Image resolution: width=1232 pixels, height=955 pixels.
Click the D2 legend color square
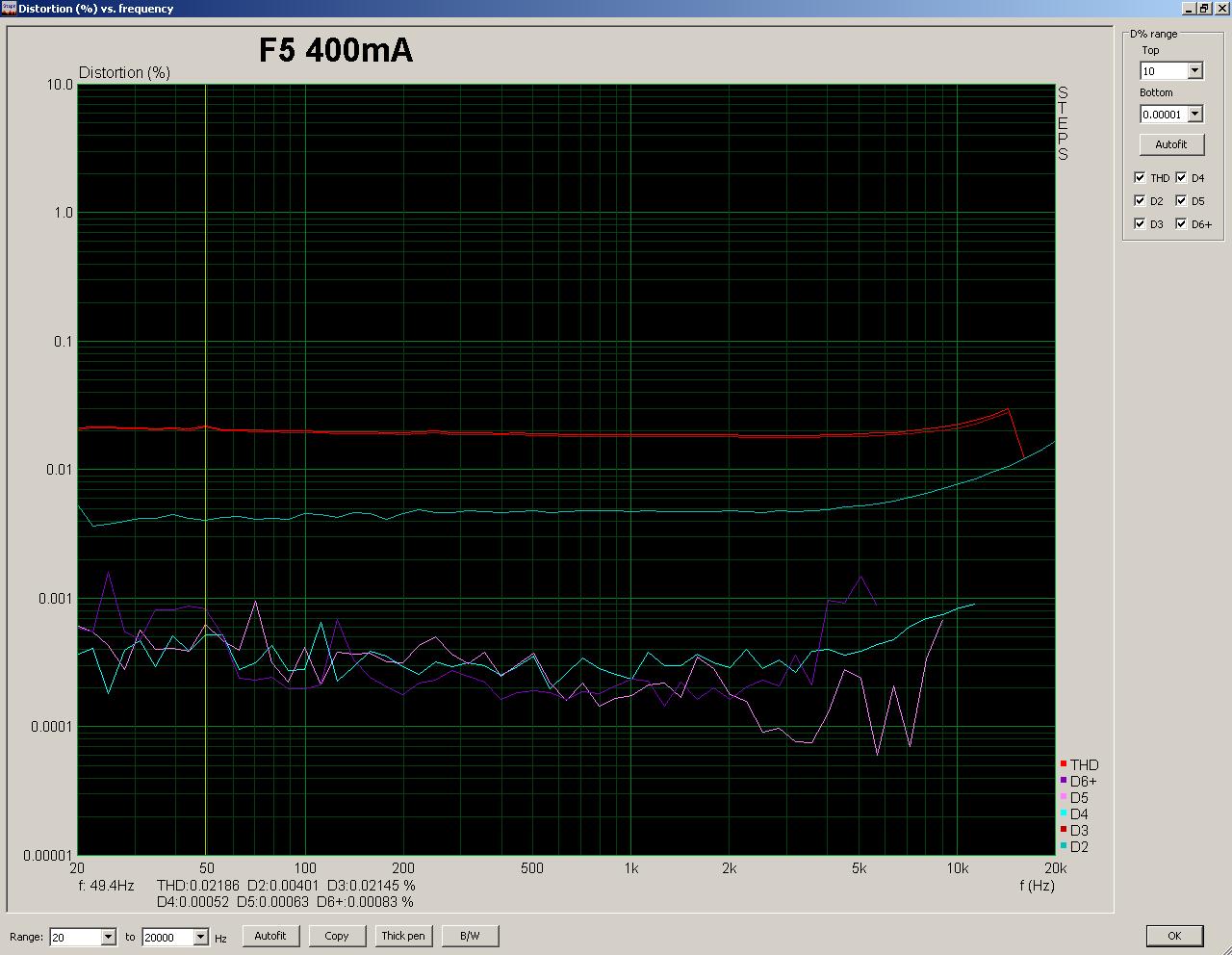(x=1064, y=846)
